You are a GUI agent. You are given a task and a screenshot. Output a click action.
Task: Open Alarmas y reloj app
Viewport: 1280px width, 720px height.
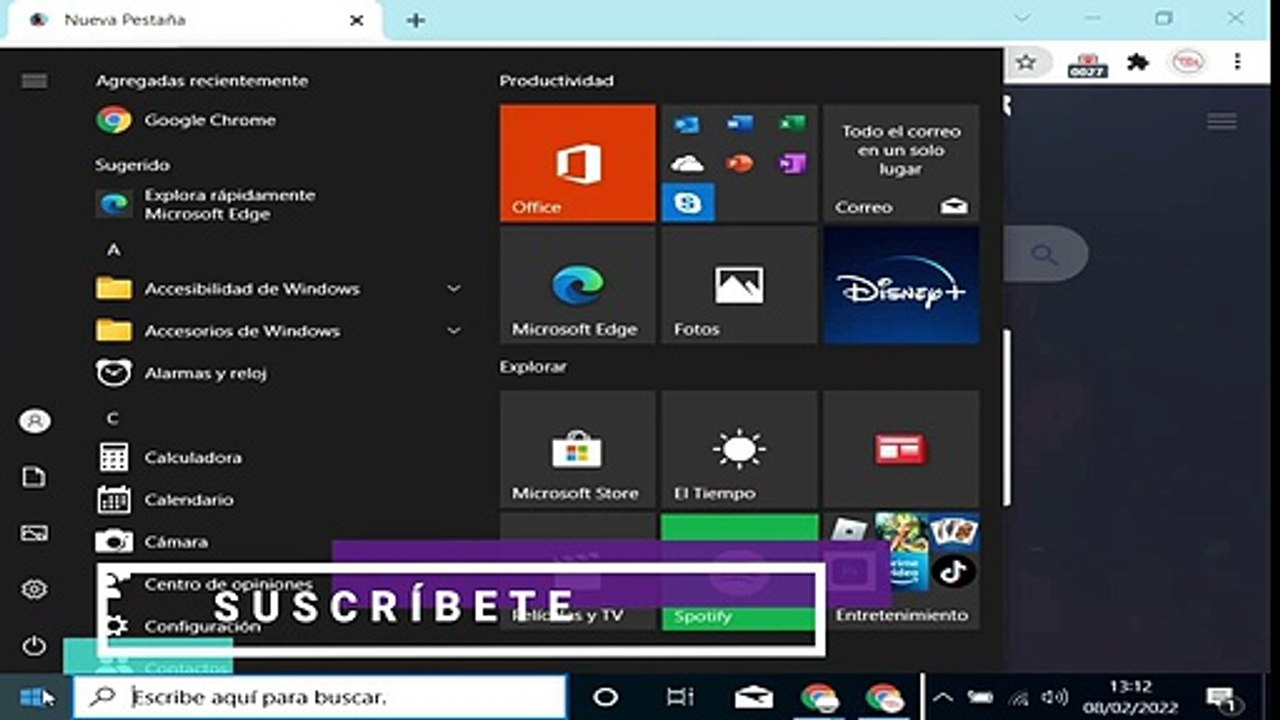(x=280, y=373)
